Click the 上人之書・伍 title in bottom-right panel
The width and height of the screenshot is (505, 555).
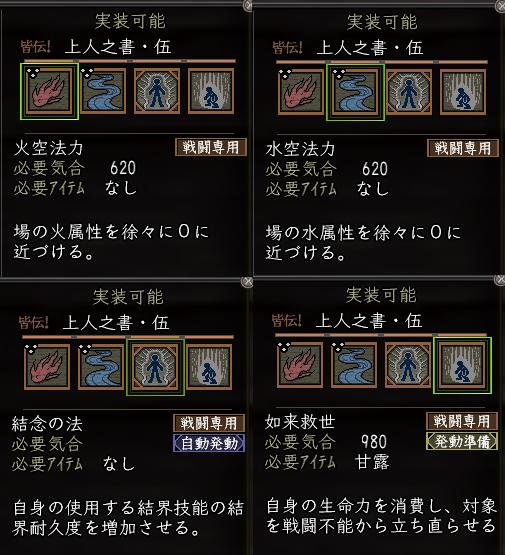pos(368,321)
